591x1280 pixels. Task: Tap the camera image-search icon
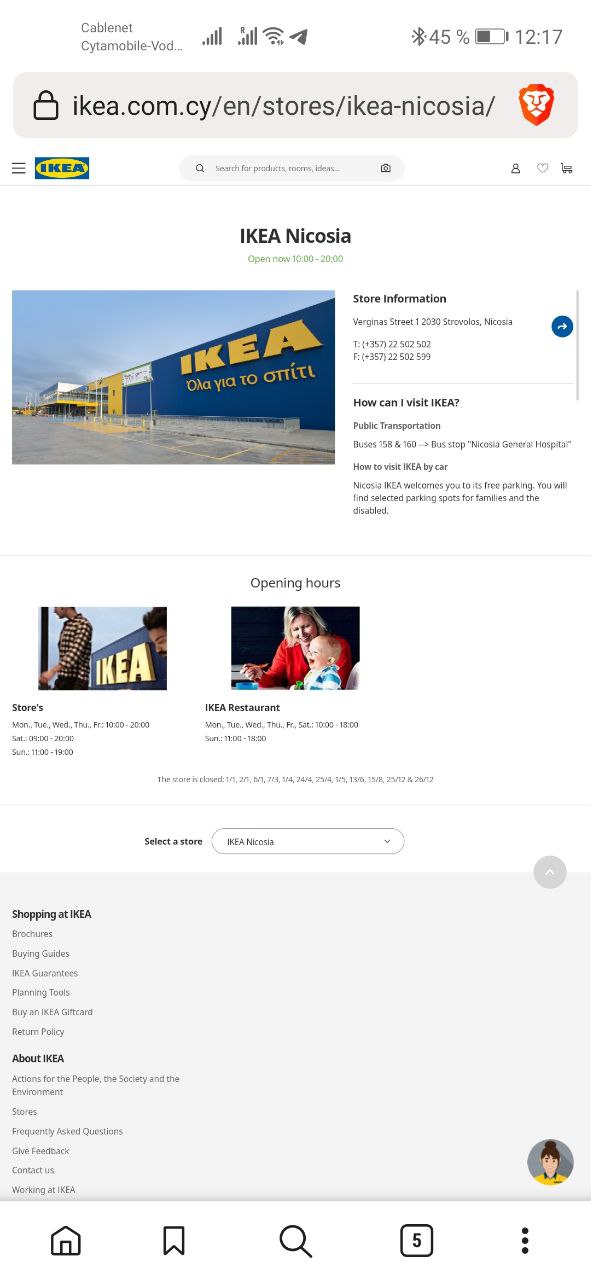[x=385, y=168]
